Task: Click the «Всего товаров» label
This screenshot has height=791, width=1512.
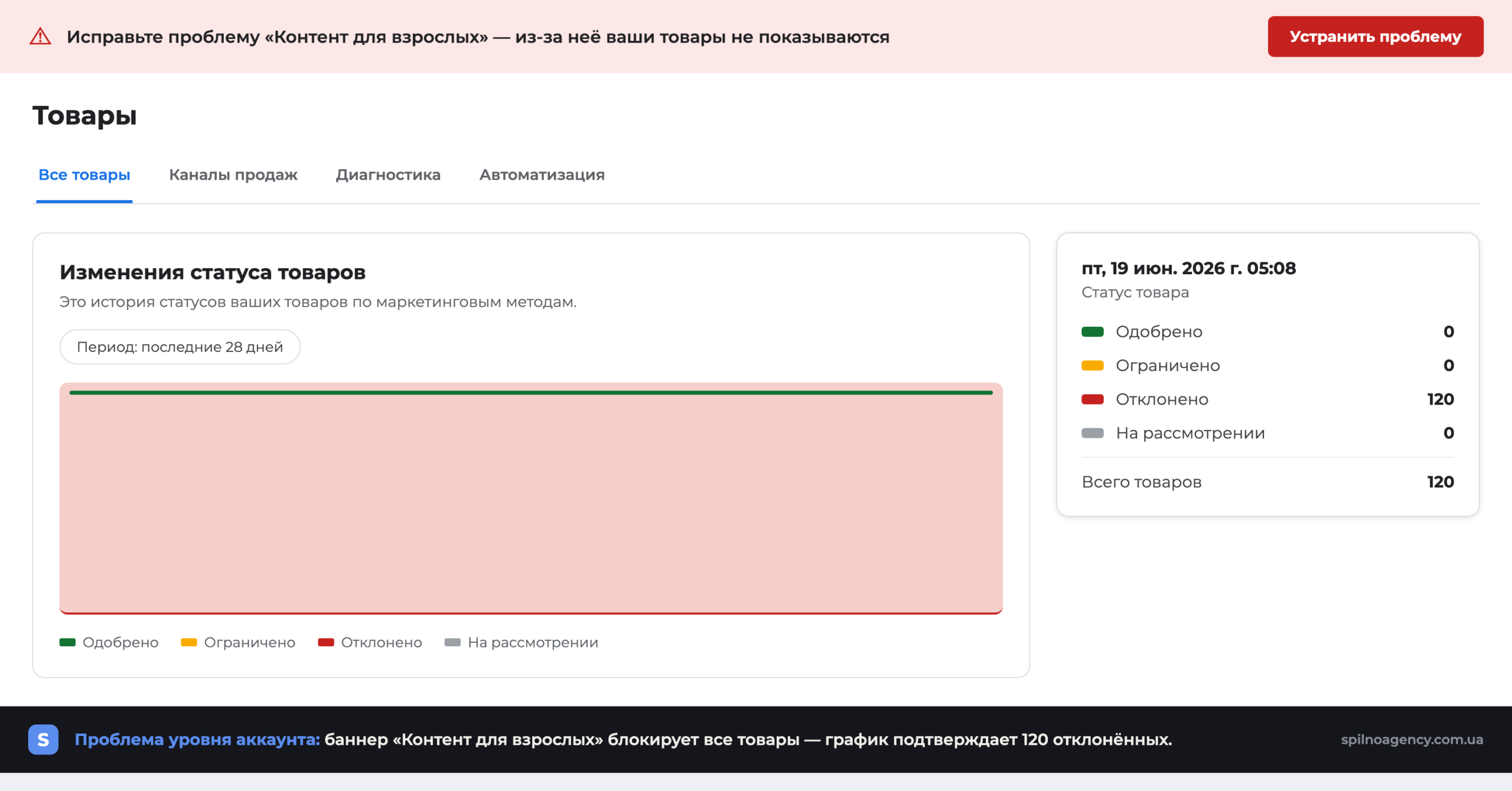Action: [1142, 482]
